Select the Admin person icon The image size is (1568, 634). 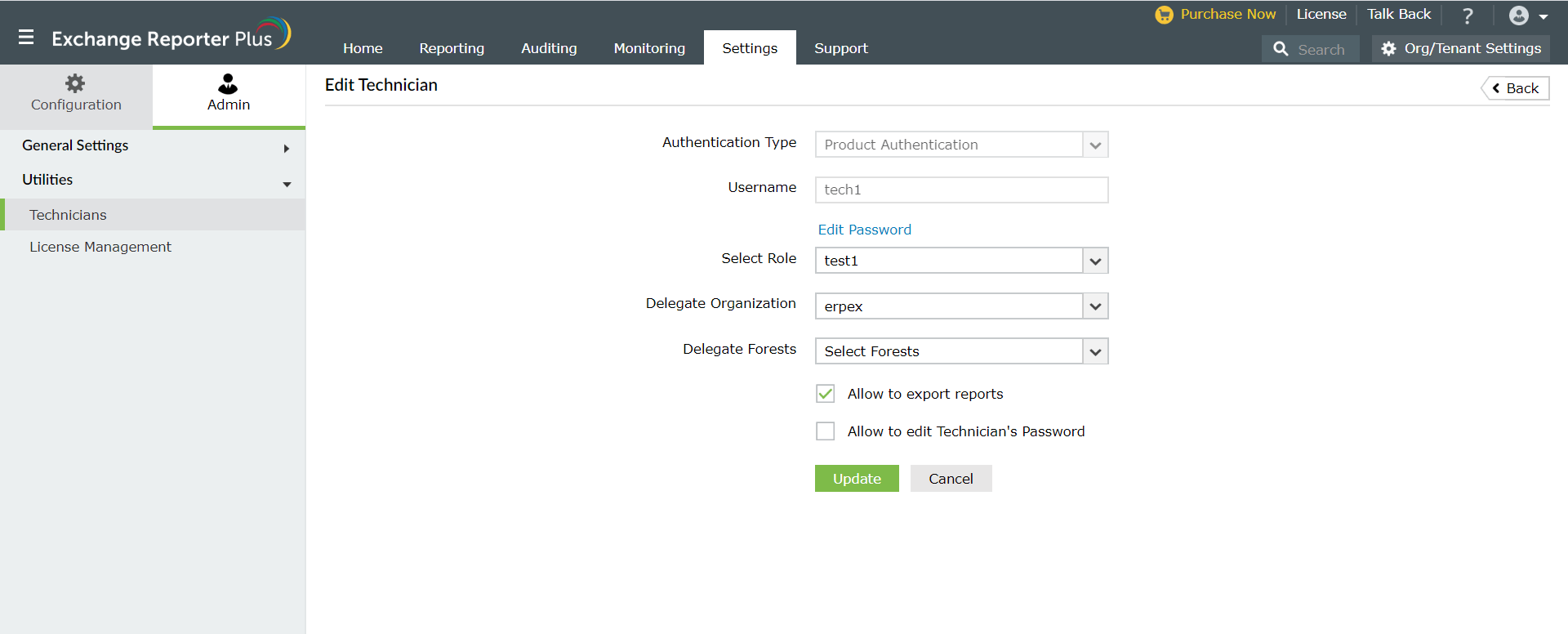click(x=228, y=83)
